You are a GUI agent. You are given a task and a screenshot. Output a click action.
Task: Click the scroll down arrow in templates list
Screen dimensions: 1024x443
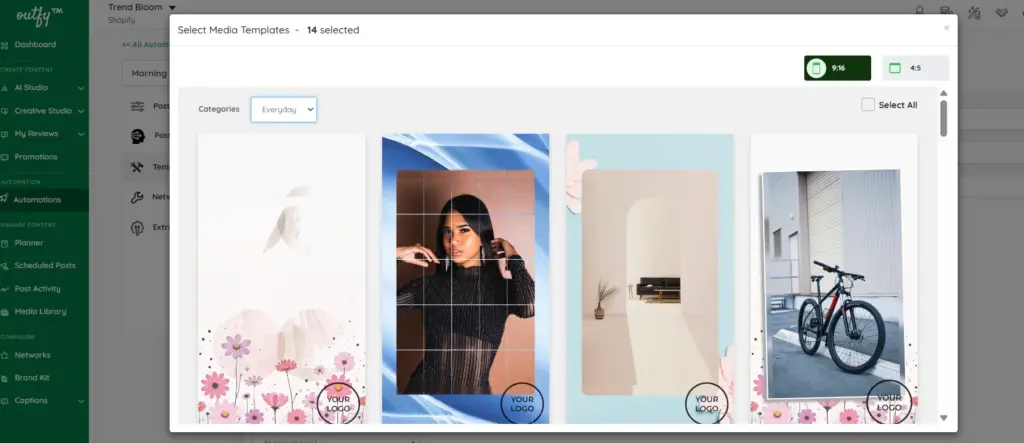pyautogui.click(x=943, y=418)
